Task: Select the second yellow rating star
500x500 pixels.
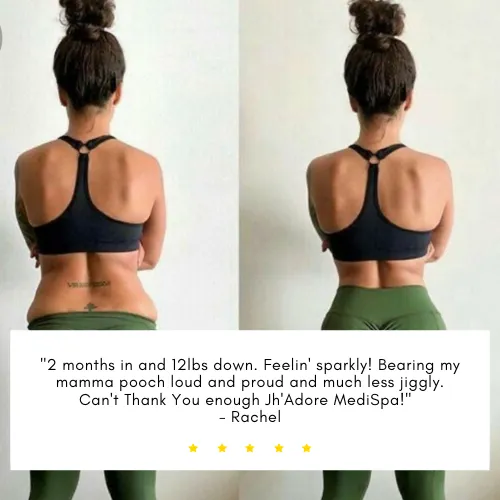Action: (x=222, y=448)
